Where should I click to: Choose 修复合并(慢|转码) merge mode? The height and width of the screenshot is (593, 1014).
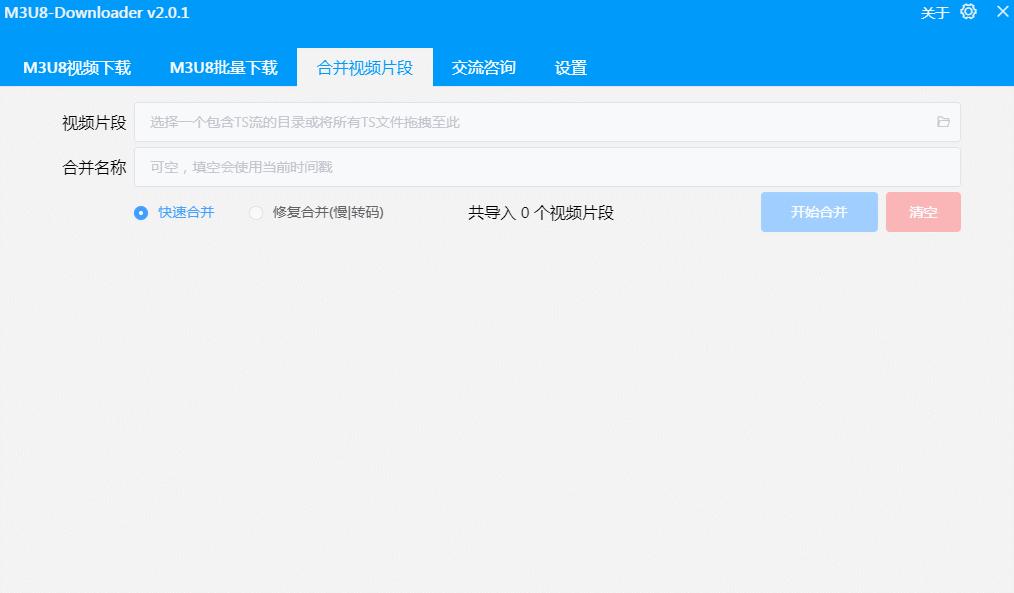click(256, 213)
